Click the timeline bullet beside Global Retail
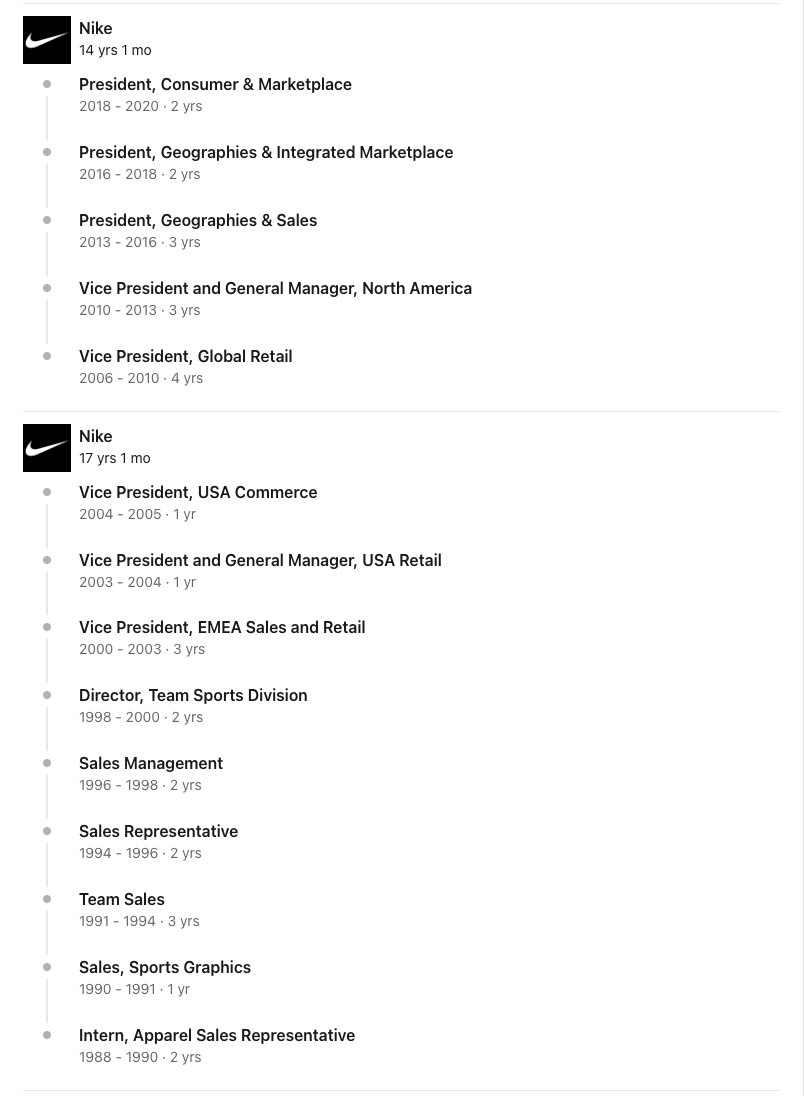 coord(47,356)
